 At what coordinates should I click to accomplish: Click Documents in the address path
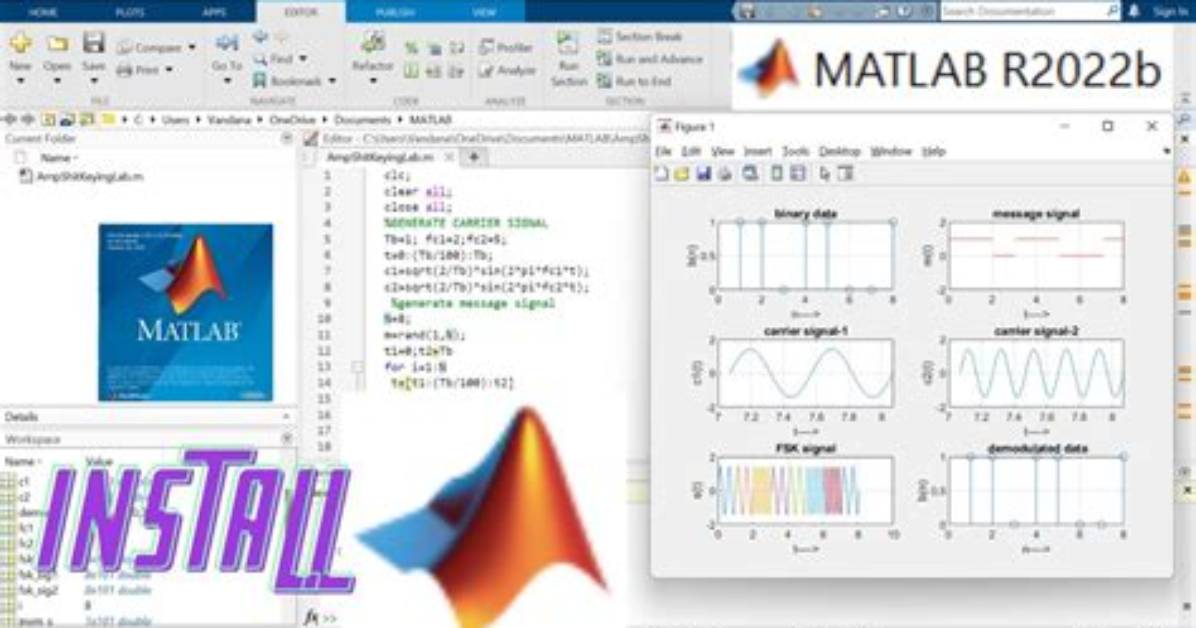[x=362, y=120]
